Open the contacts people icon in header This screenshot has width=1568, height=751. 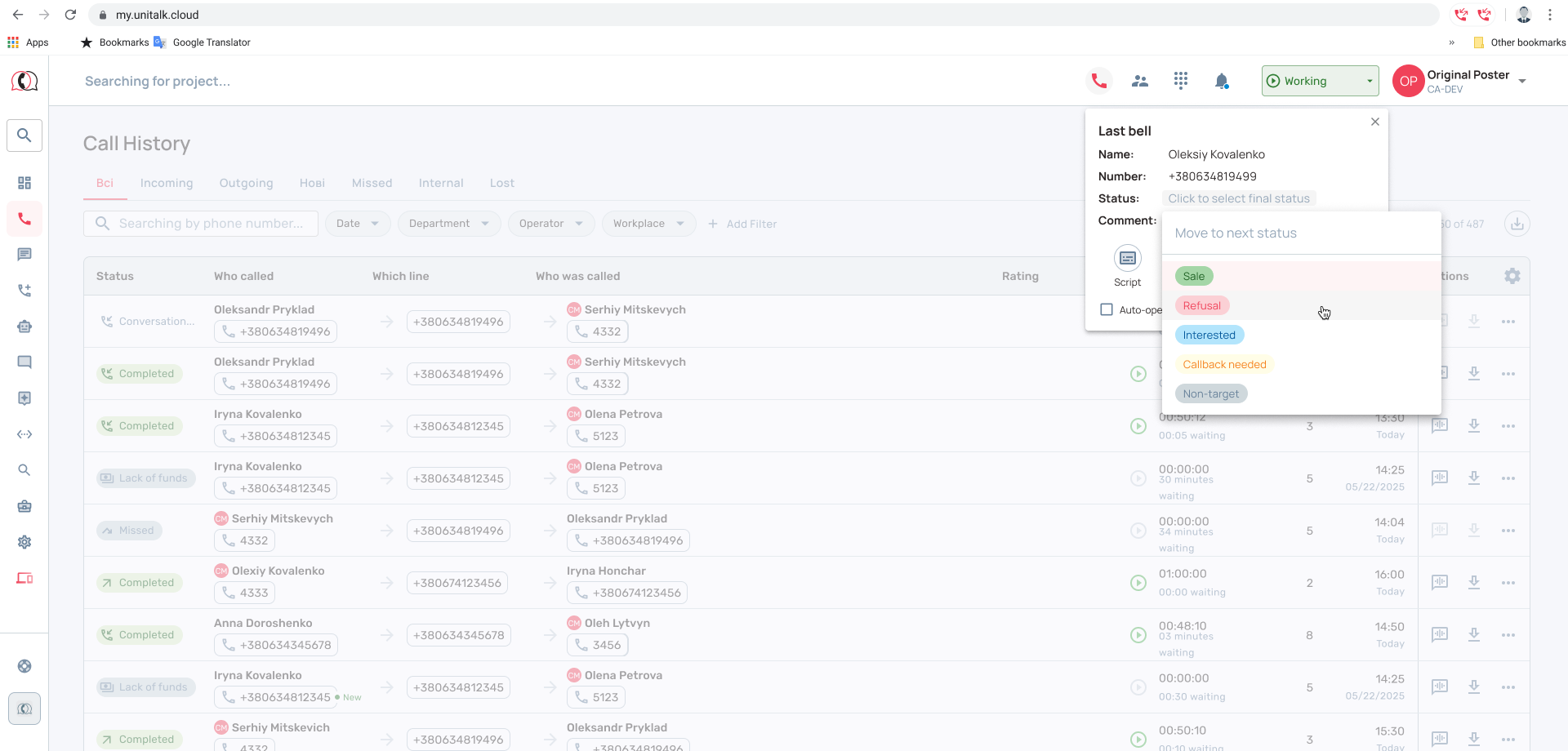pyautogui.click(x=1140, y=81)
